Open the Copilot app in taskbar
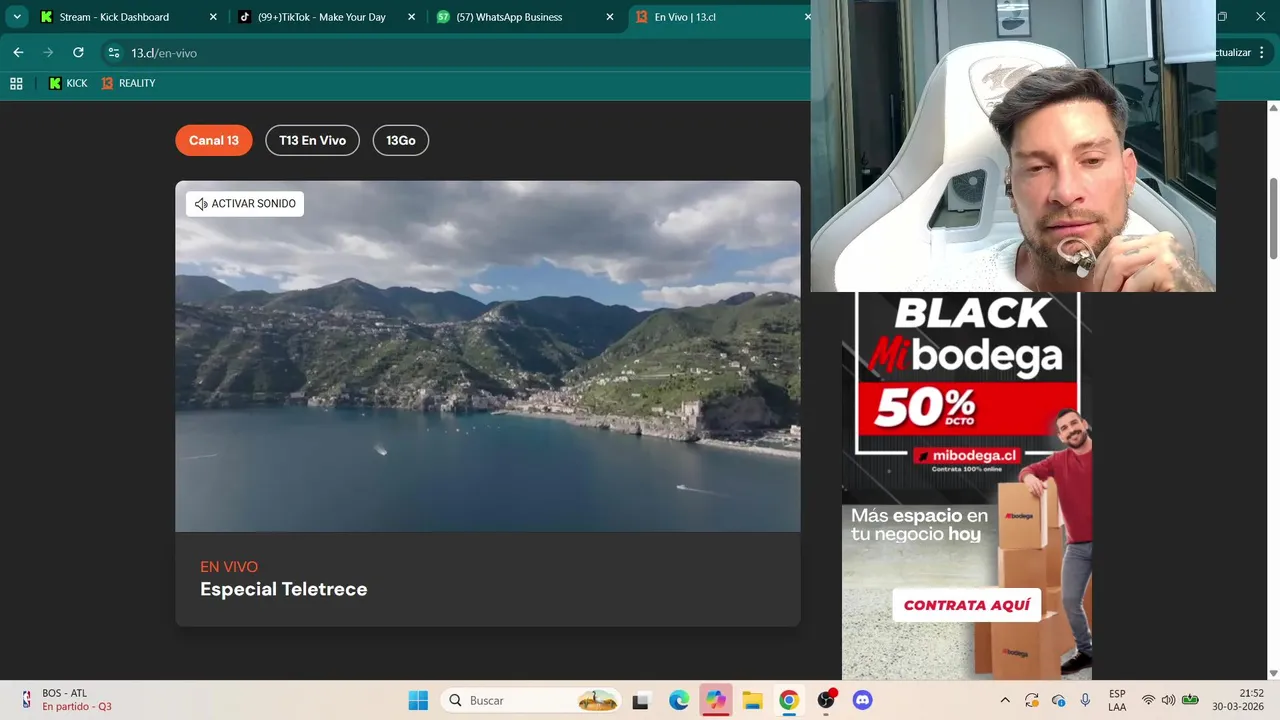This screenshot has width=1280, height=720. 716,701
